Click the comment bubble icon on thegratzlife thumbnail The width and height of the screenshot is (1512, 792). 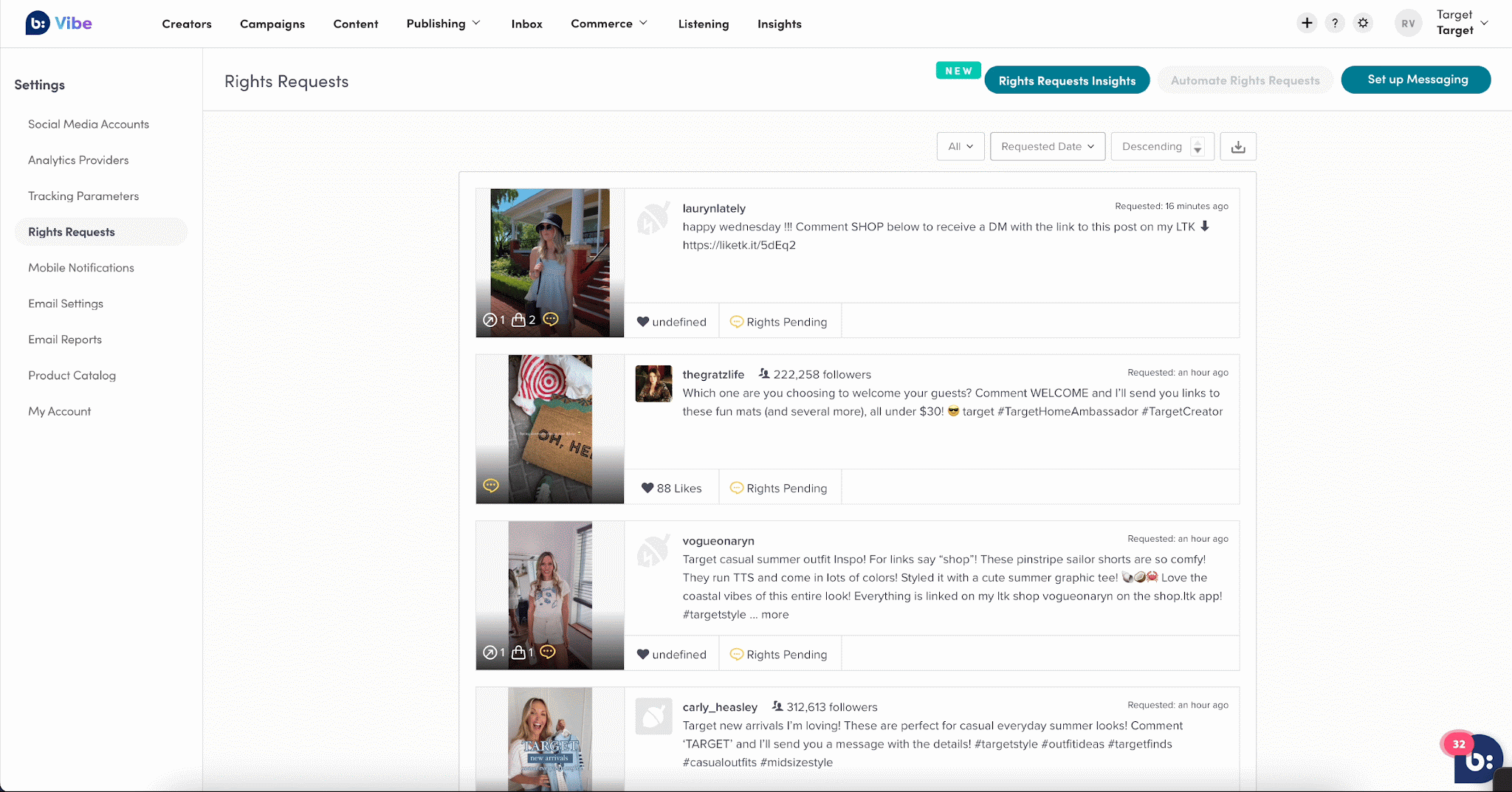[491, 485]
